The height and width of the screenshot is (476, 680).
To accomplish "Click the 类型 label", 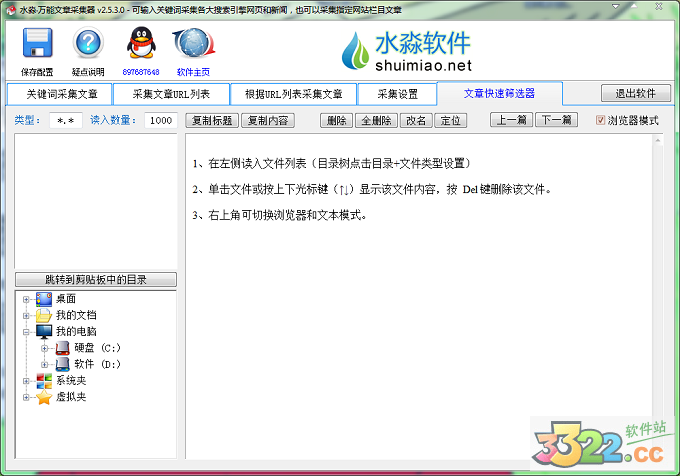I will (x=27, y=120).
